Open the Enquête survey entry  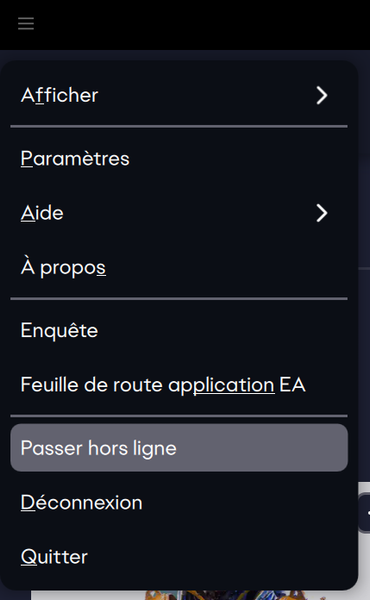pos(179,330)
